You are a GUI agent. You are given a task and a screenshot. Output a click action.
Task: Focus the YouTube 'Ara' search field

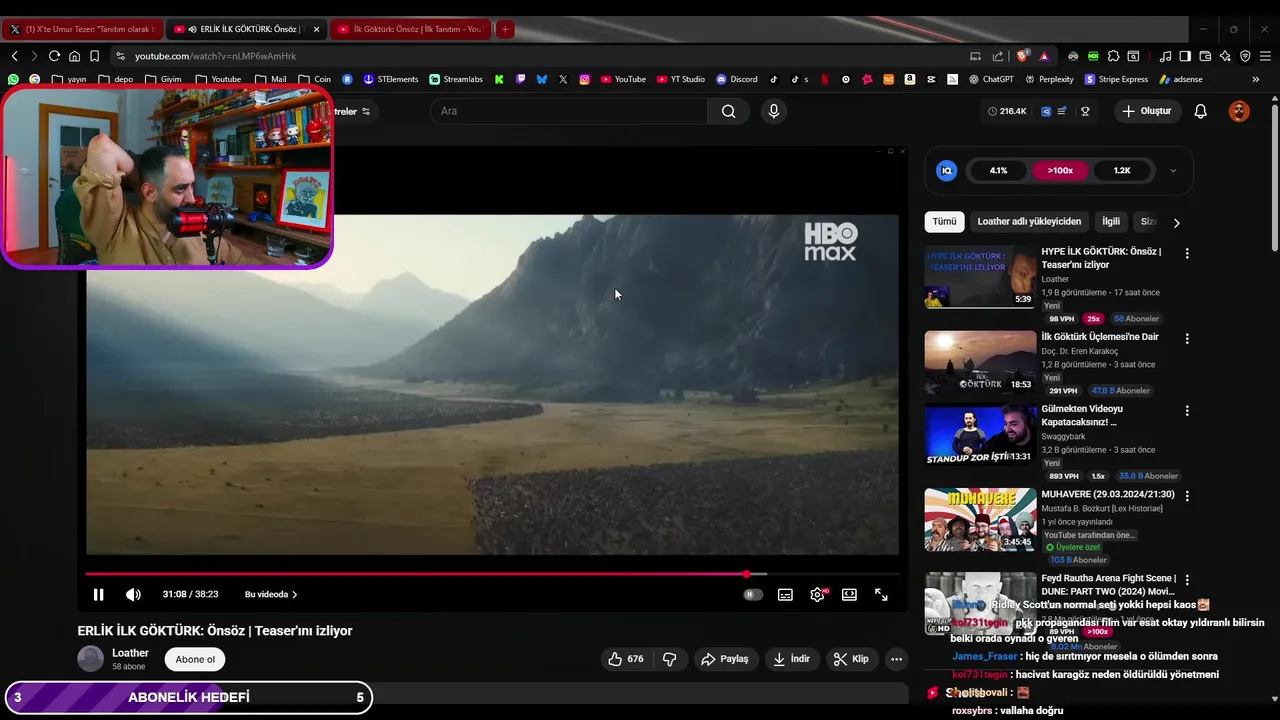click(x=568, y=111)
